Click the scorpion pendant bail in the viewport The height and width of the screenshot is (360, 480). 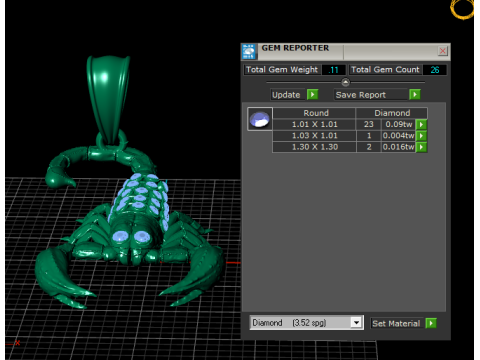coord(108,97)
